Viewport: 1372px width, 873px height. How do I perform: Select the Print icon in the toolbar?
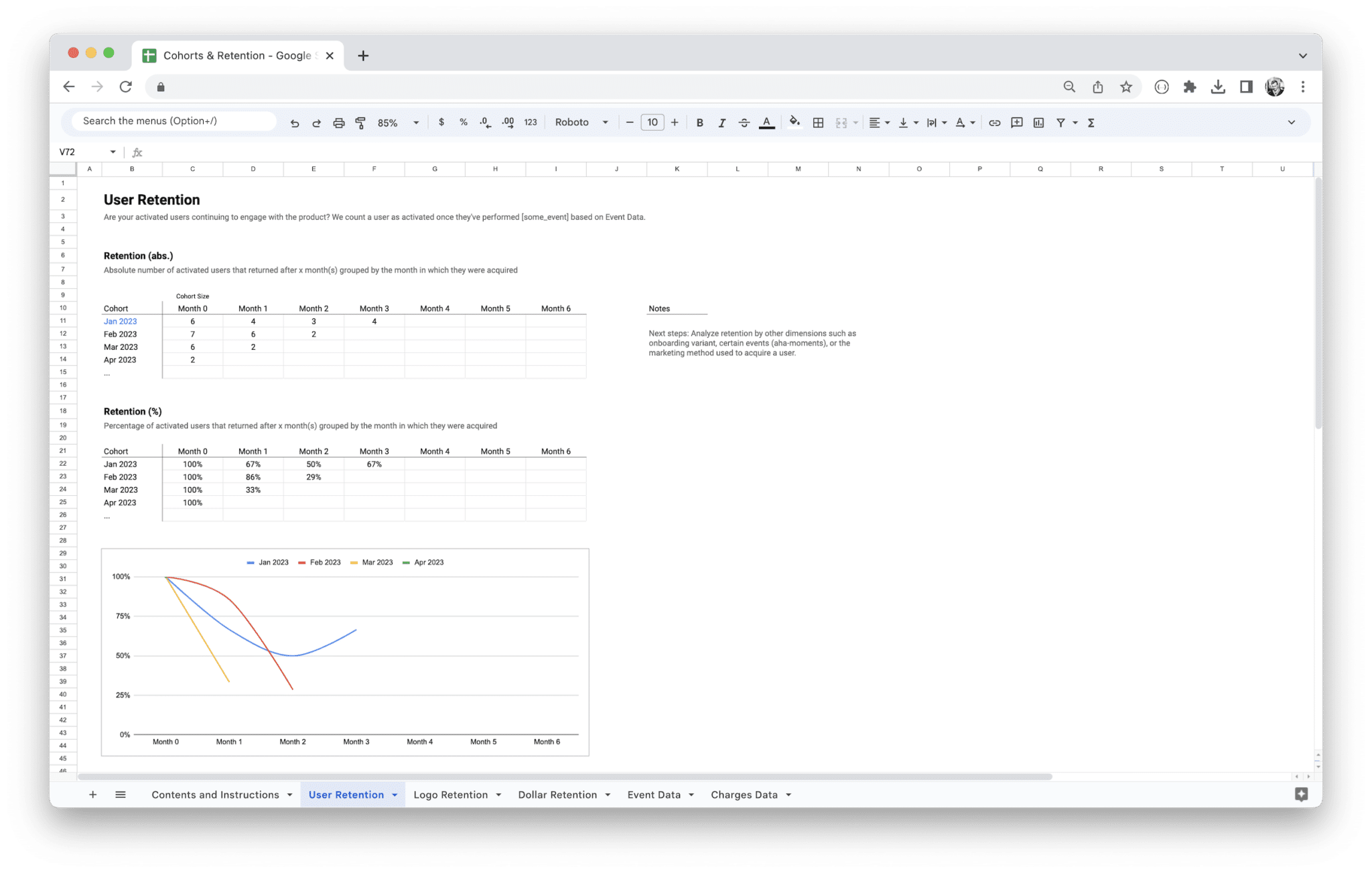pyautogui.click(x=338, y=123)
